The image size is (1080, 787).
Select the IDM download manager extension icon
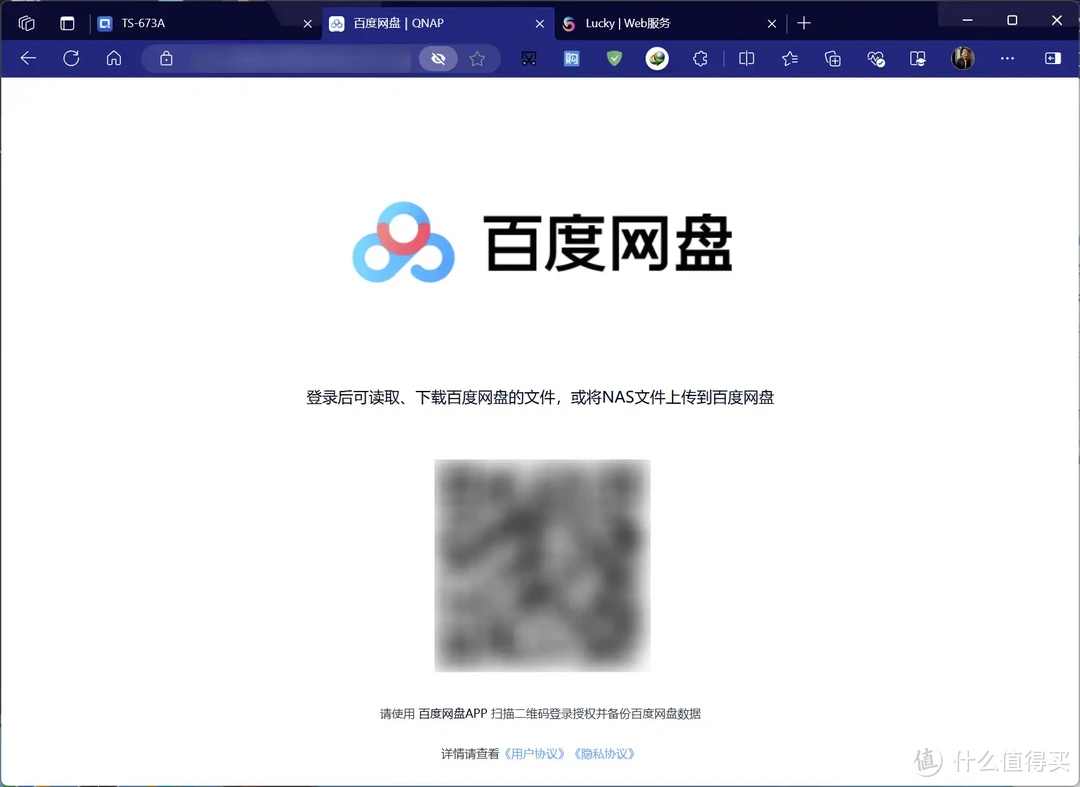656,58
